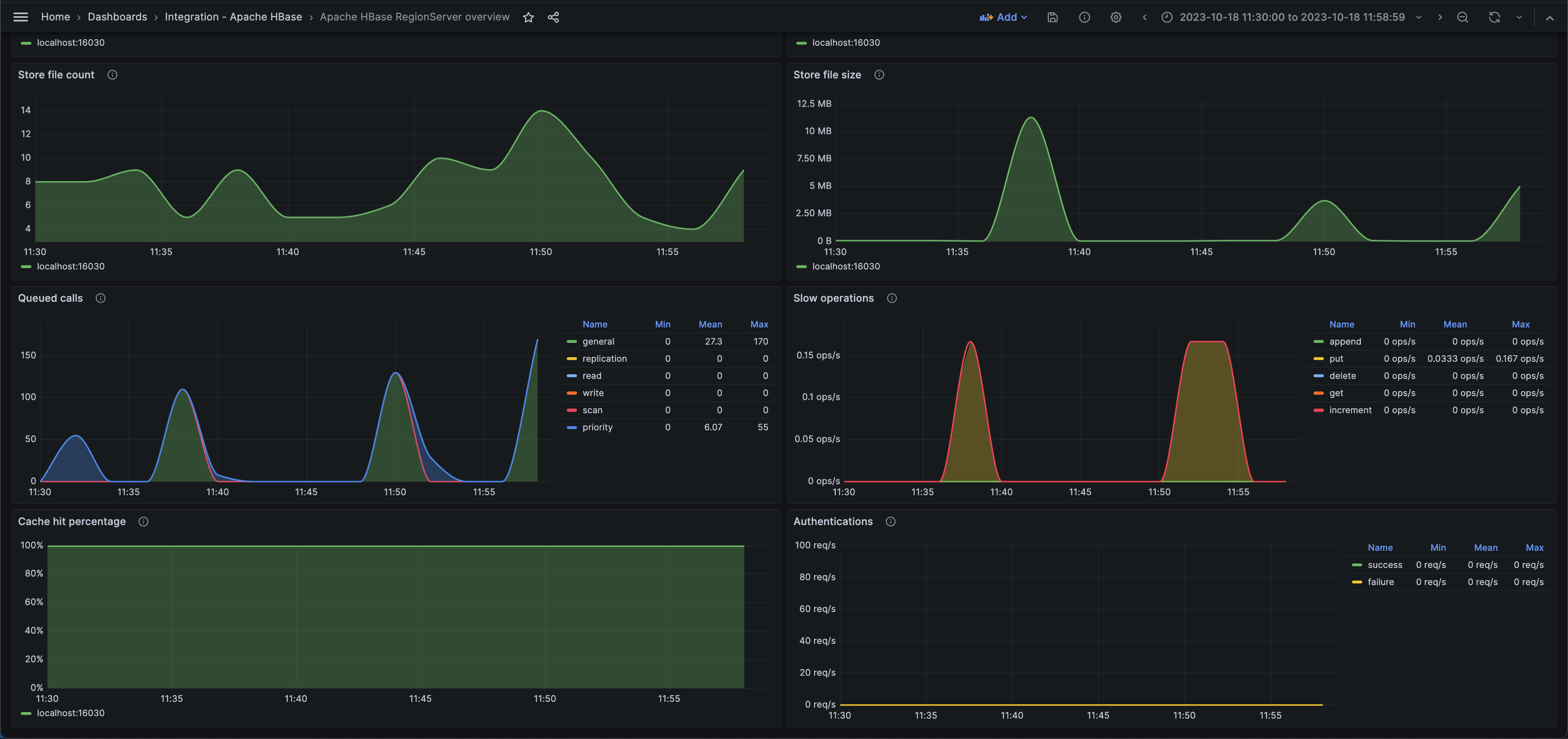Toggle the general series in Queued calls legend
This screenshot has height=739, width=1568.
point(598,341)
